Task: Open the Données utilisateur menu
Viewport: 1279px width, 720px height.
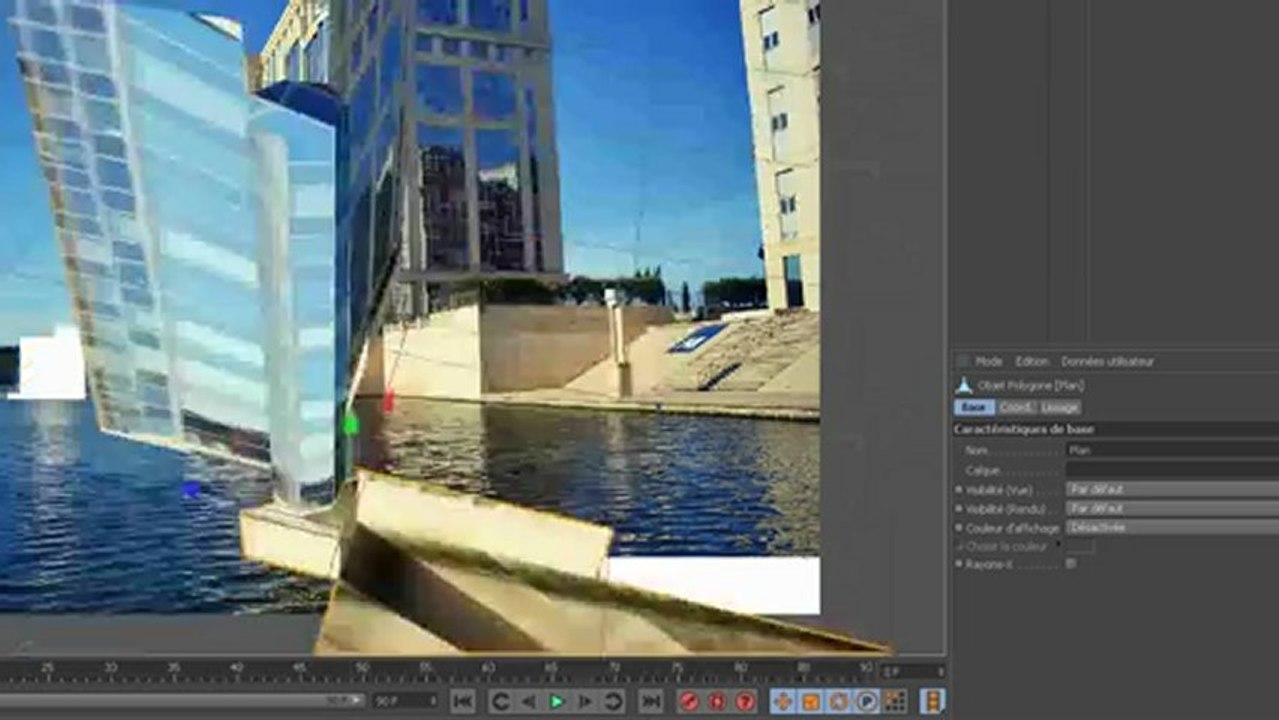Action: tap(1107, 361)
